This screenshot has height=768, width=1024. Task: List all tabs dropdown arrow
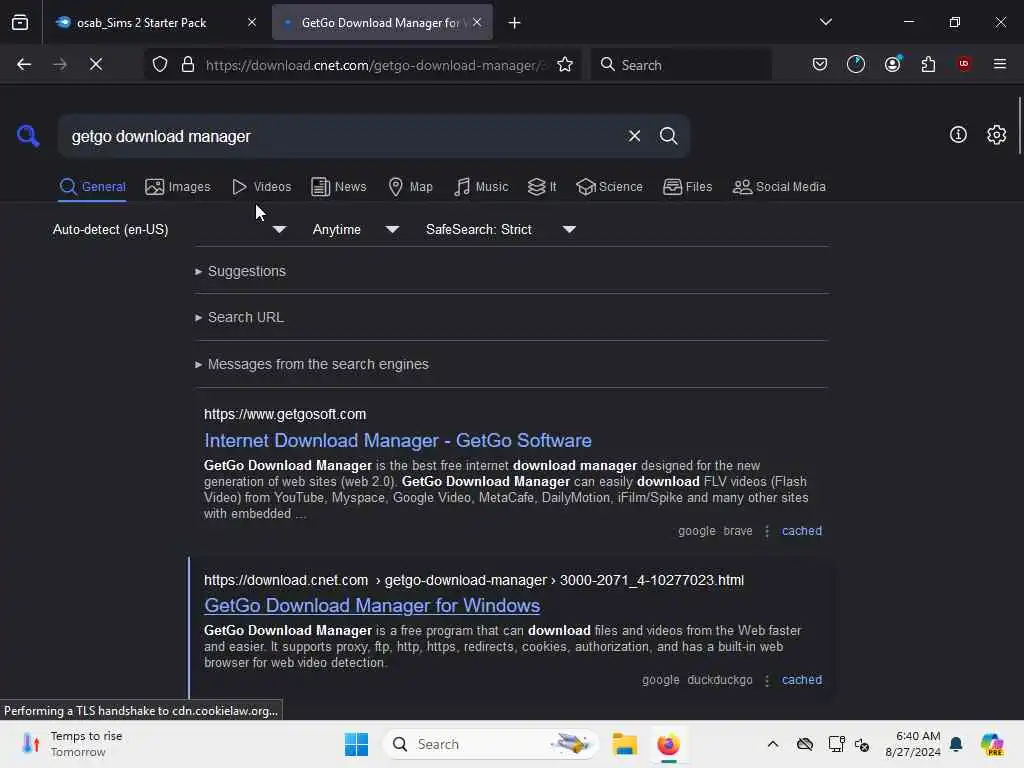click(826, 22)
